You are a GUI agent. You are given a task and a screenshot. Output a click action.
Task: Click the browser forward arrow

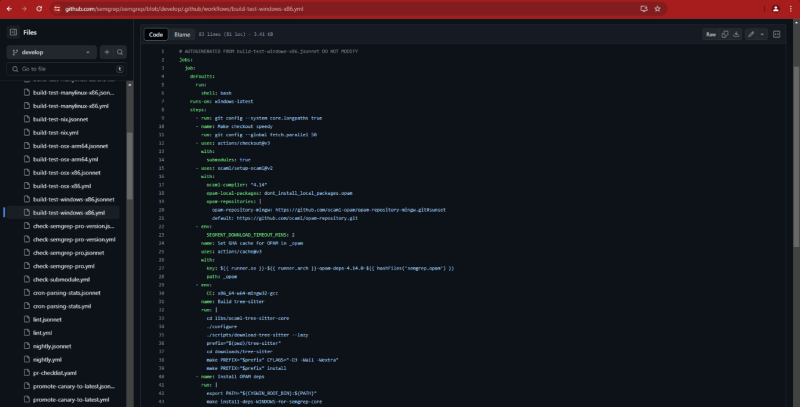[24, 9]
